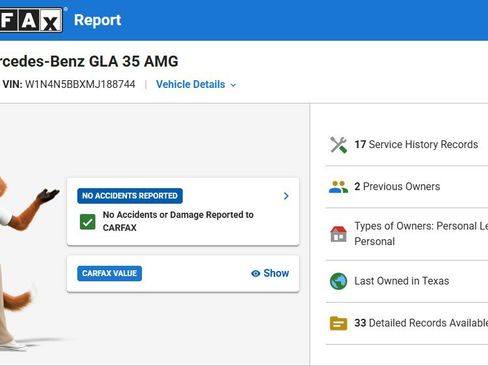Expand the Vehicle Details dropdown

(196, 85)
